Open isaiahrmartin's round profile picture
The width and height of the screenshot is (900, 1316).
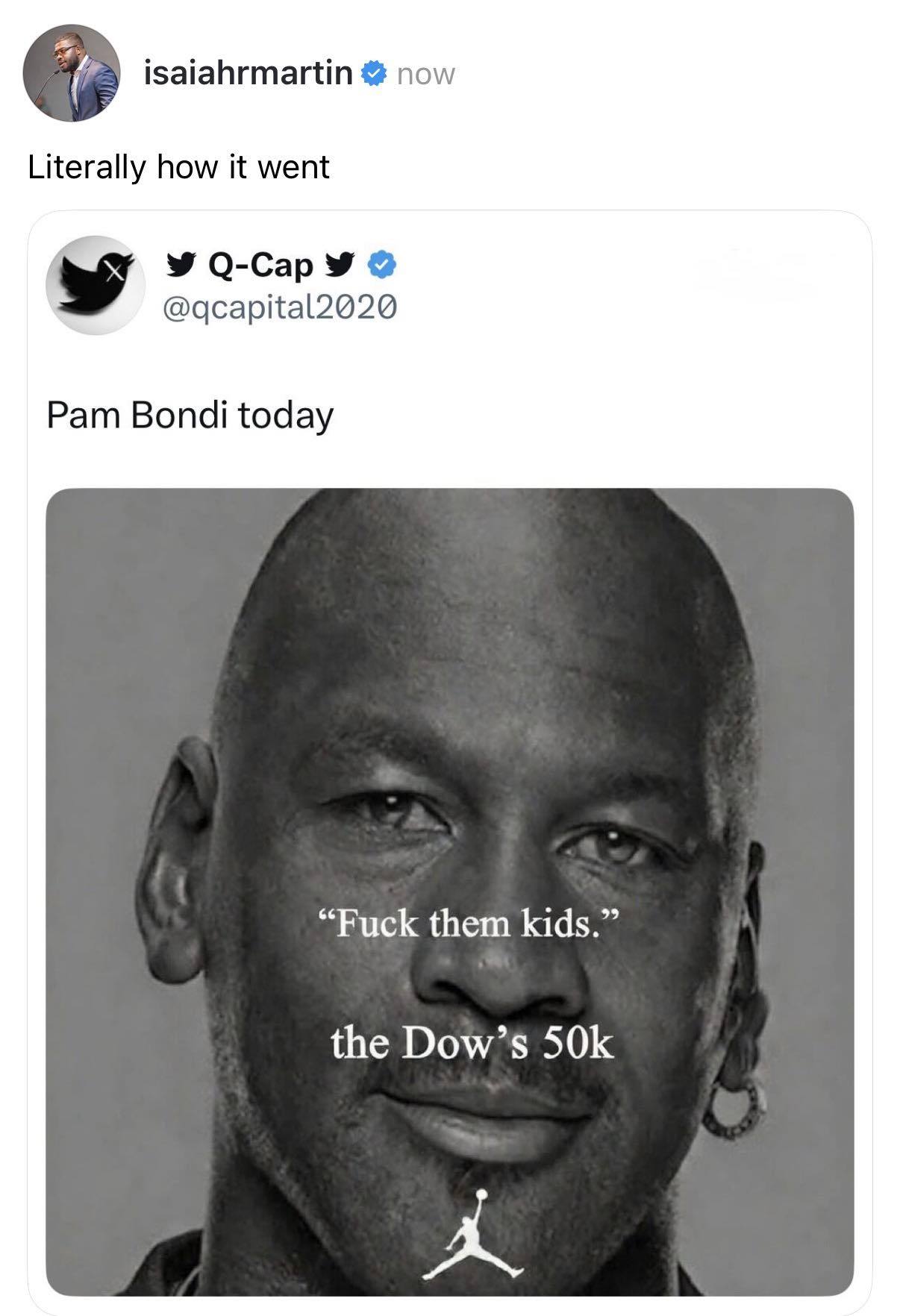(x=72, y=73)
